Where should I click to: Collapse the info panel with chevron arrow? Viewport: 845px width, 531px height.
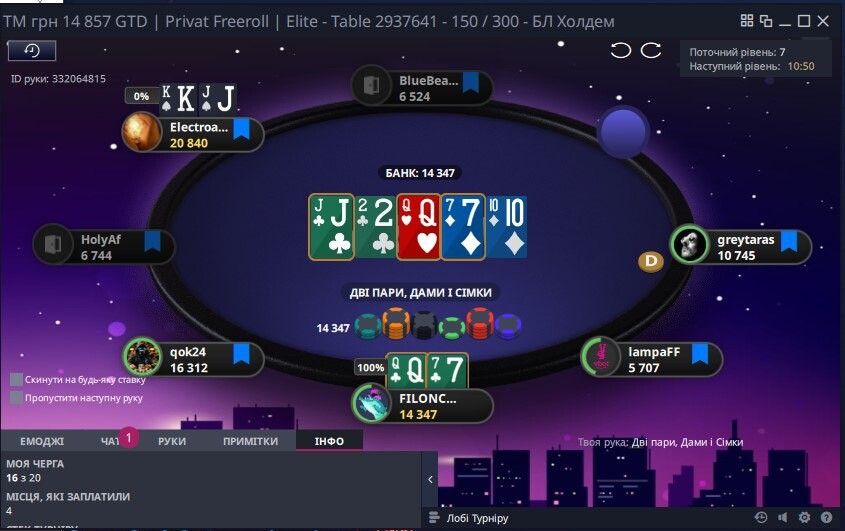tap(430, 479)
